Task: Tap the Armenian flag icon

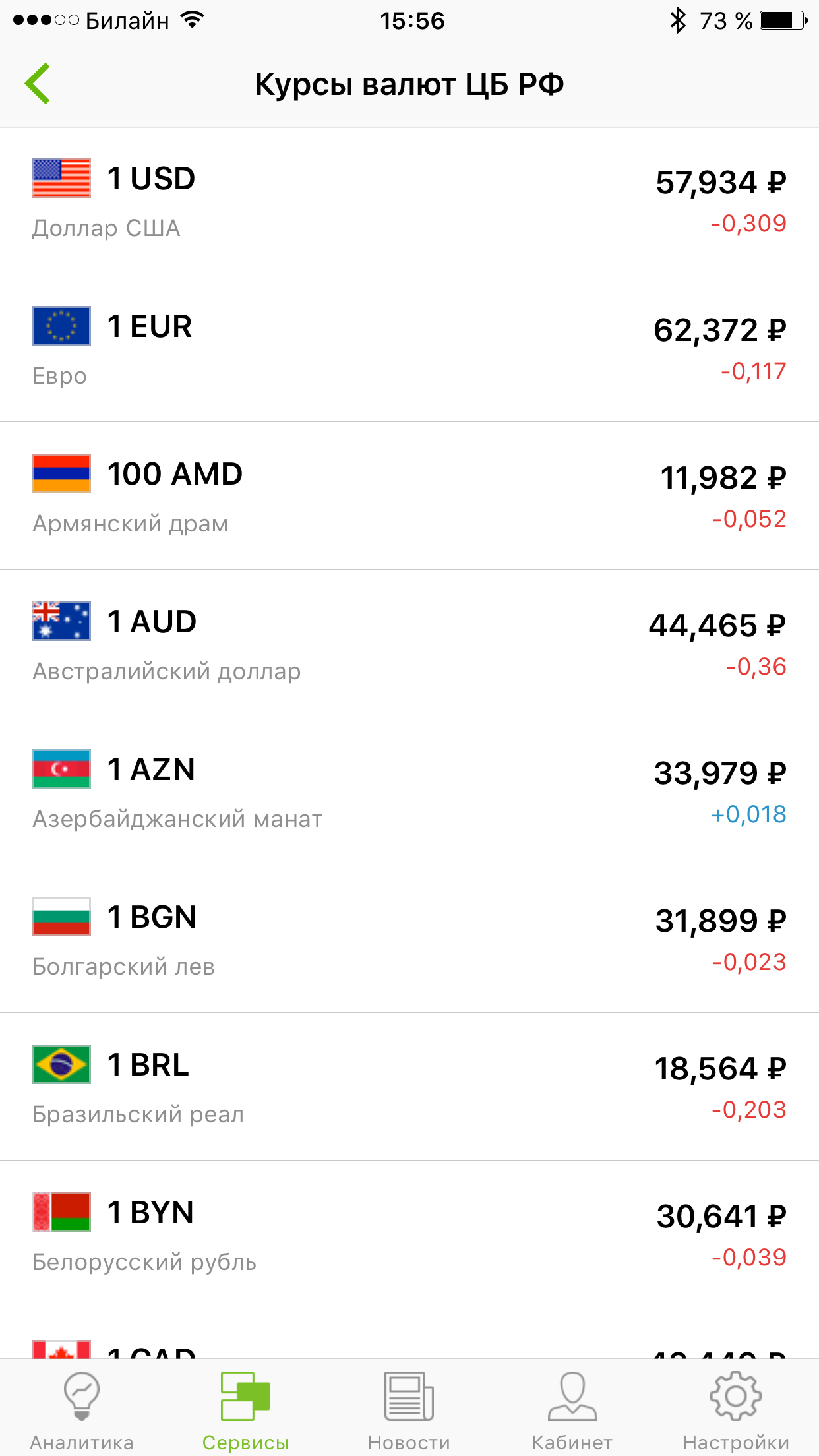Action: 61,473
